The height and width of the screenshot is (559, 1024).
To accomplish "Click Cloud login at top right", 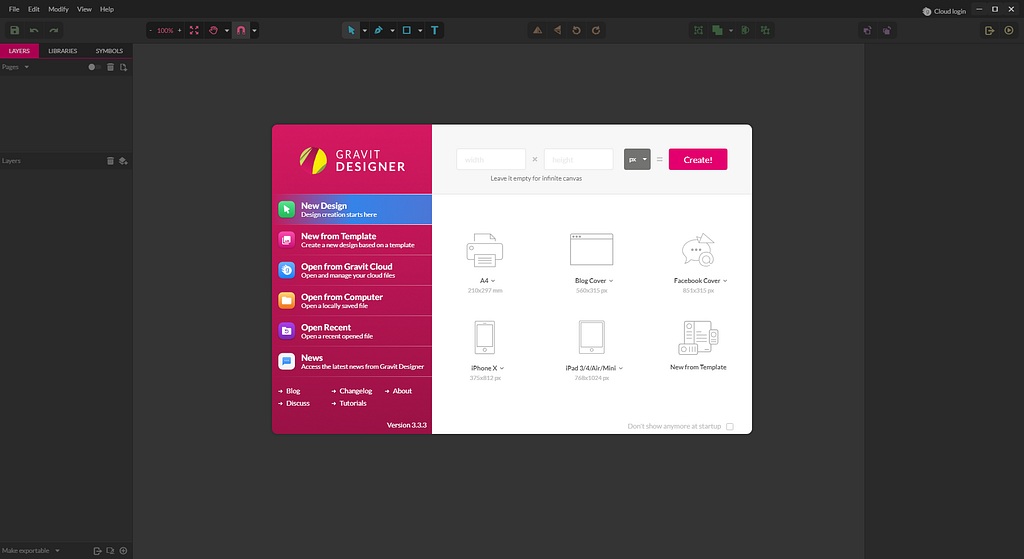I will pyautogui.click(x=944, y=11).
